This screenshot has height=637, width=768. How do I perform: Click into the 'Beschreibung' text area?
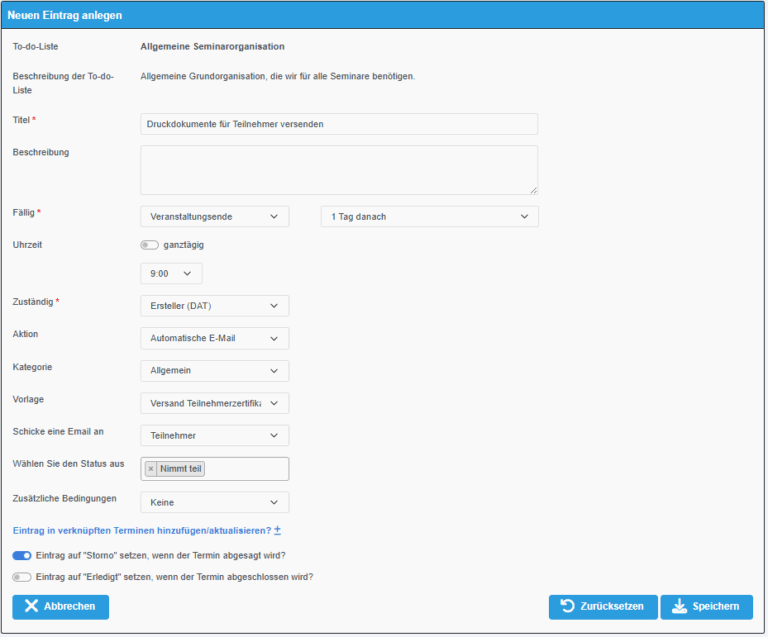[x=339, y=170]
